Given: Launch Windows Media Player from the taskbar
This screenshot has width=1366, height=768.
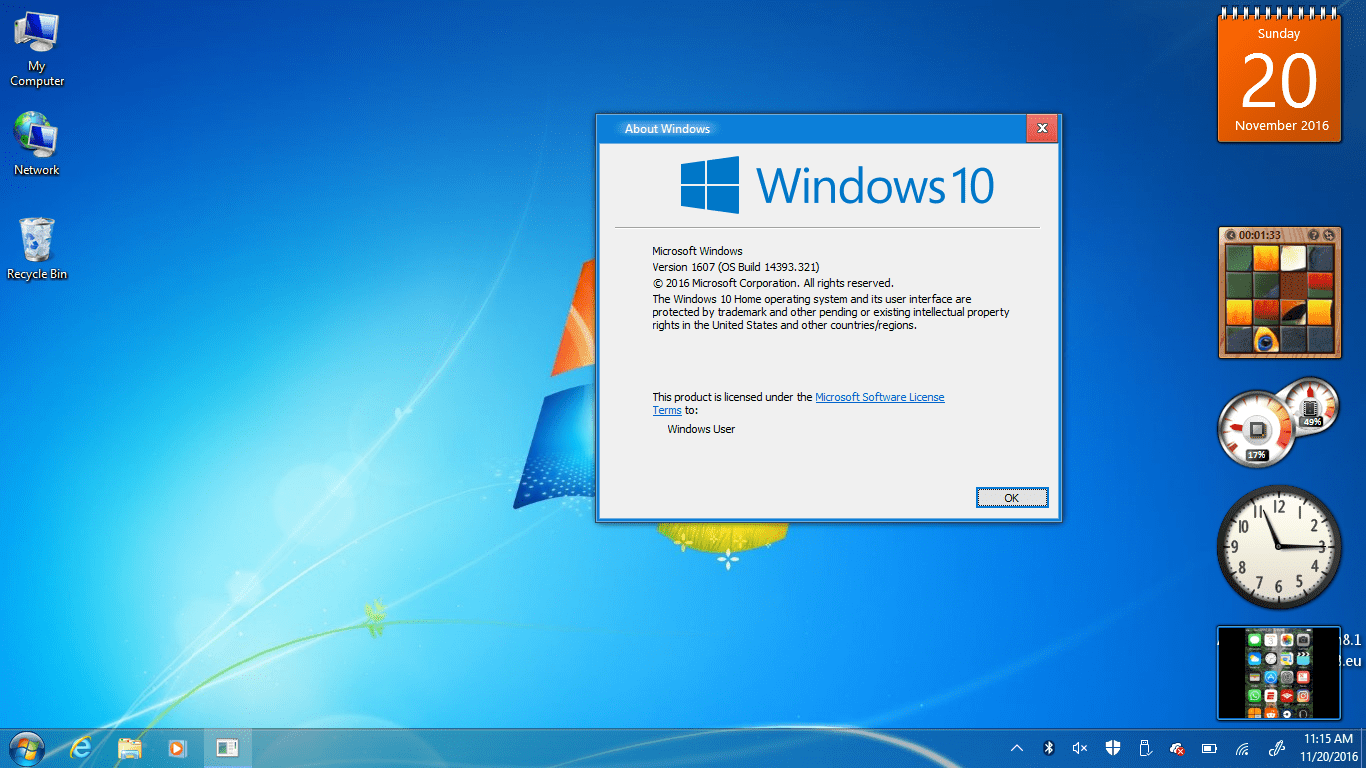Looking at the screenshot, I should click(177, 747).
